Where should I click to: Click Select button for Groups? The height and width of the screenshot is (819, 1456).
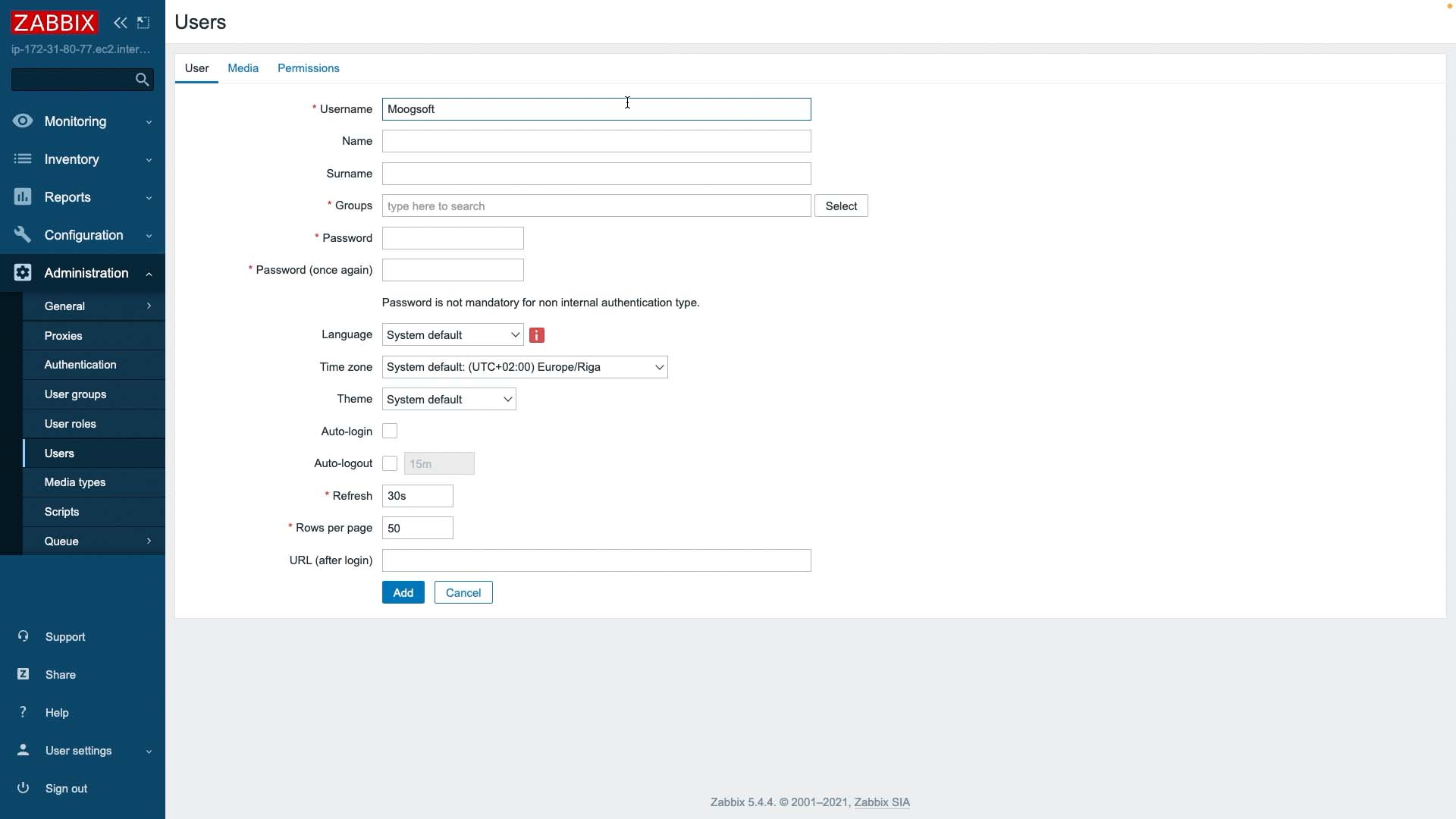coord(841,206)
